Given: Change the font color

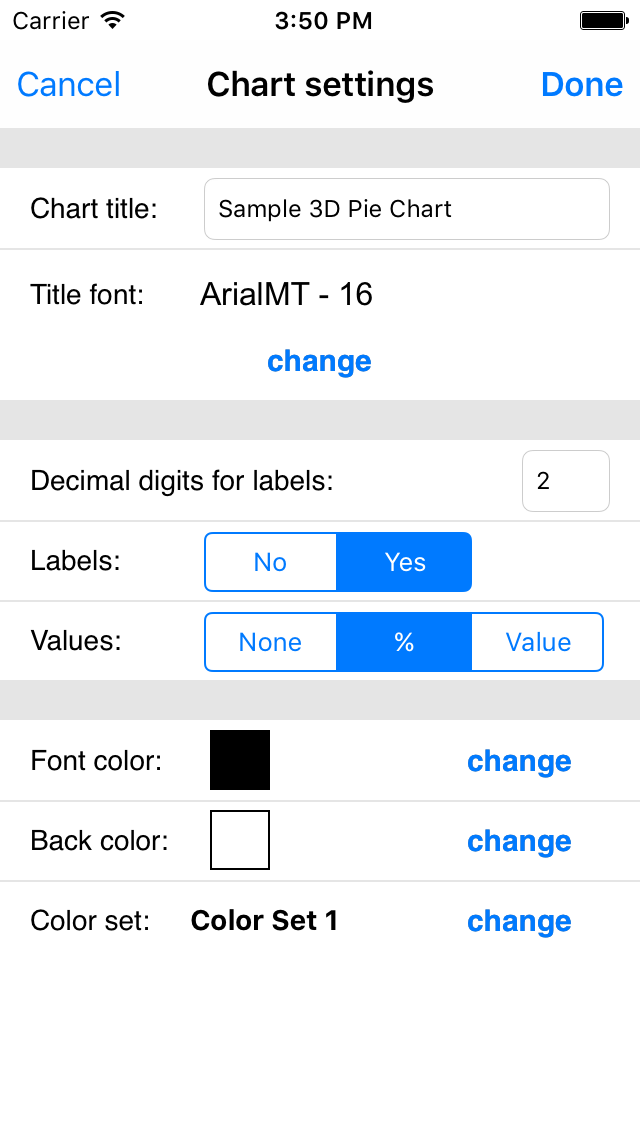Looking at the screenshot, I should (519, 761).
